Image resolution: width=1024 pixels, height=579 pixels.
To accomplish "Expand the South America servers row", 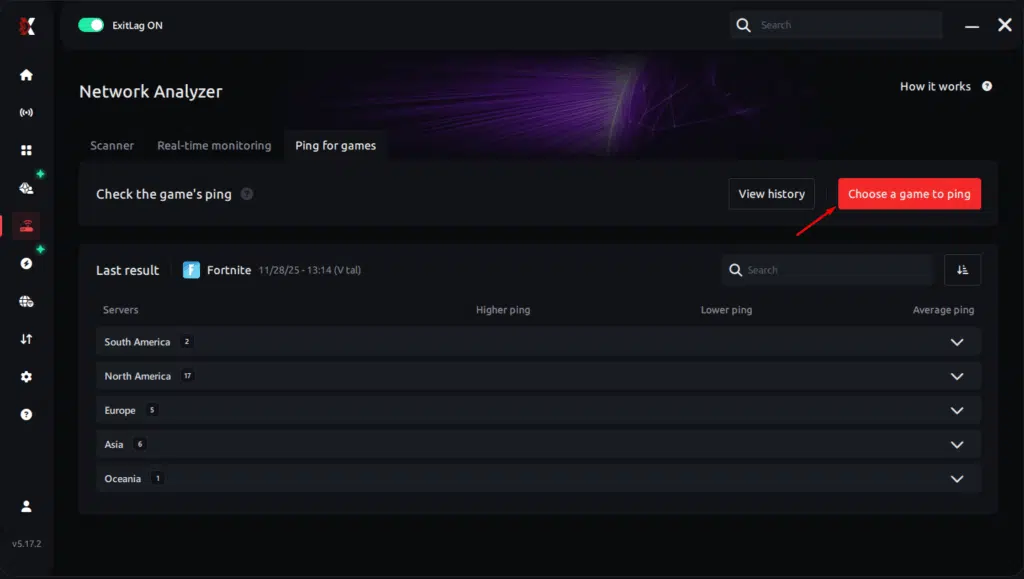I will (538, 341).
